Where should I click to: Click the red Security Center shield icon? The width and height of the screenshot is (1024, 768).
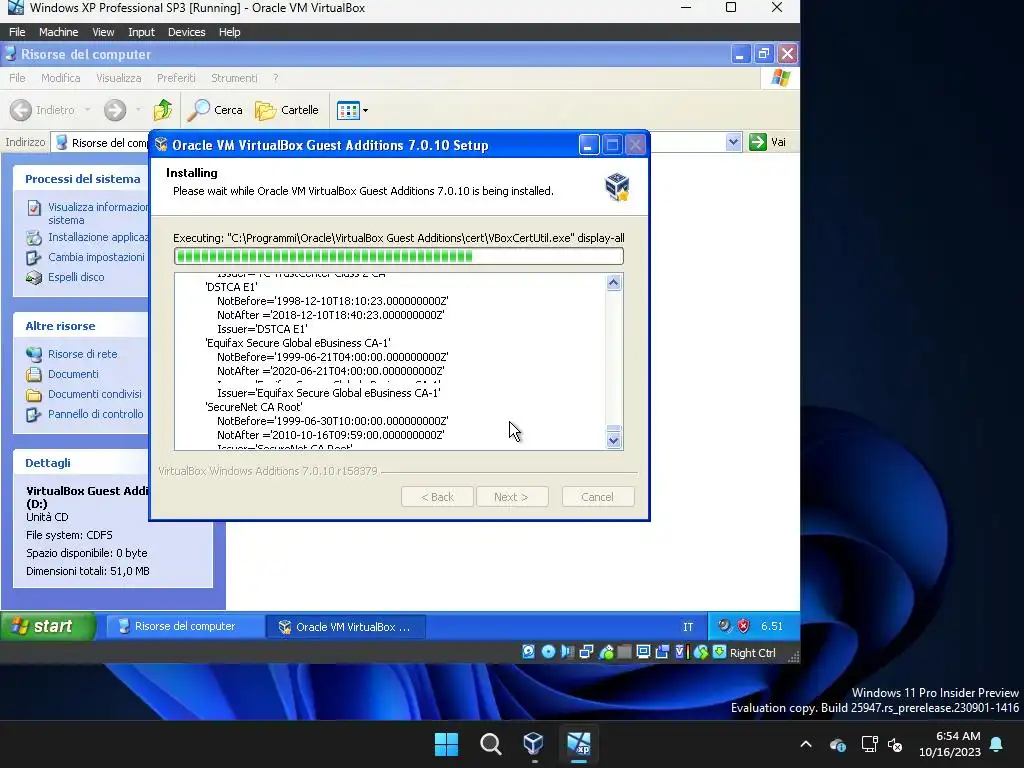pyautogui.click(x=743, y=626)
